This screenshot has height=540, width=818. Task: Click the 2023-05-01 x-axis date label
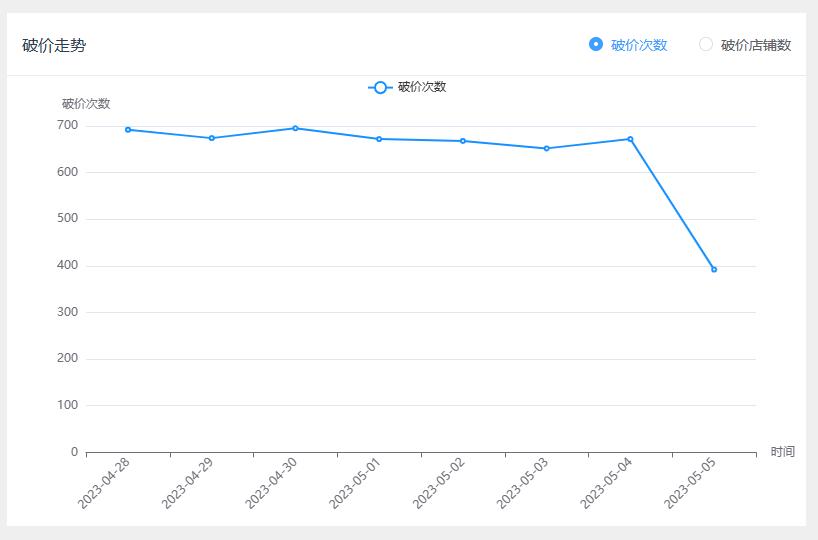(x=355, y=484)
